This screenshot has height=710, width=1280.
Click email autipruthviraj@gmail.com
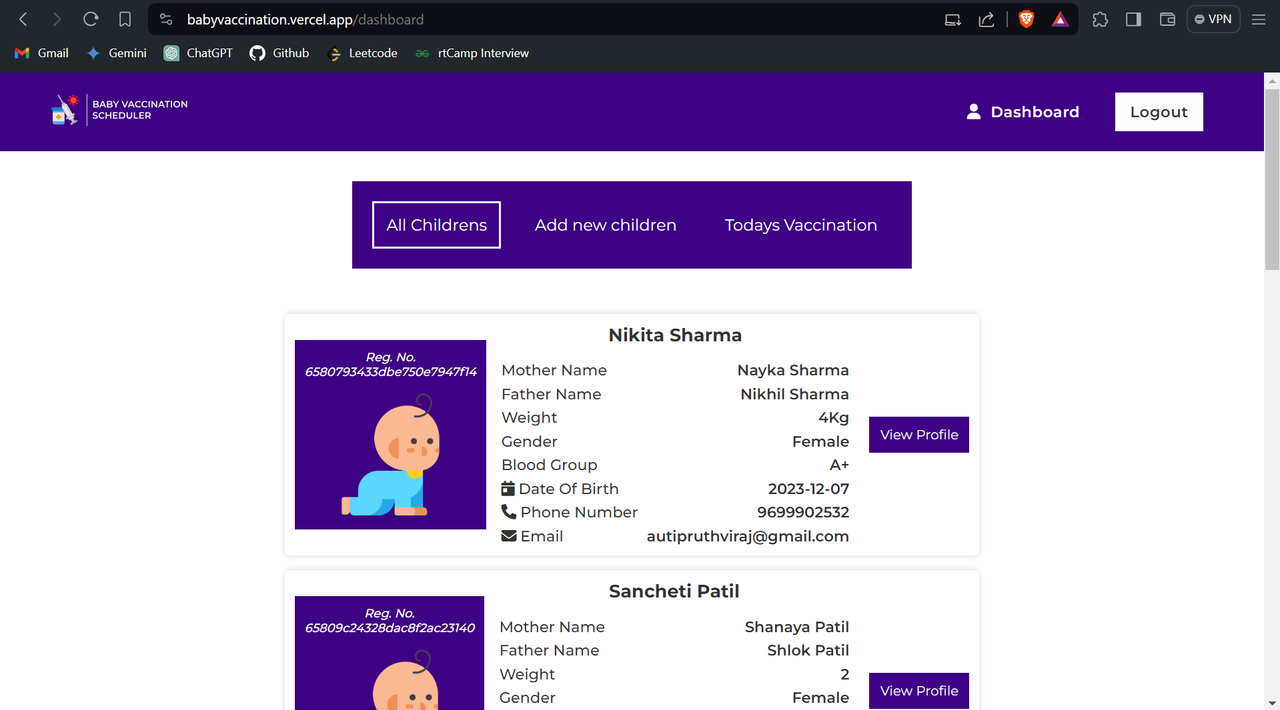pyautogui.click(x=748, y=536)
